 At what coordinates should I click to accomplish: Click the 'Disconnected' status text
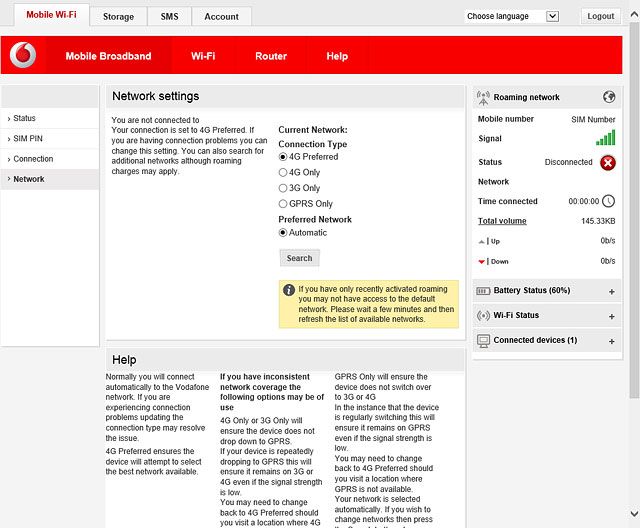tap(568, 162)
